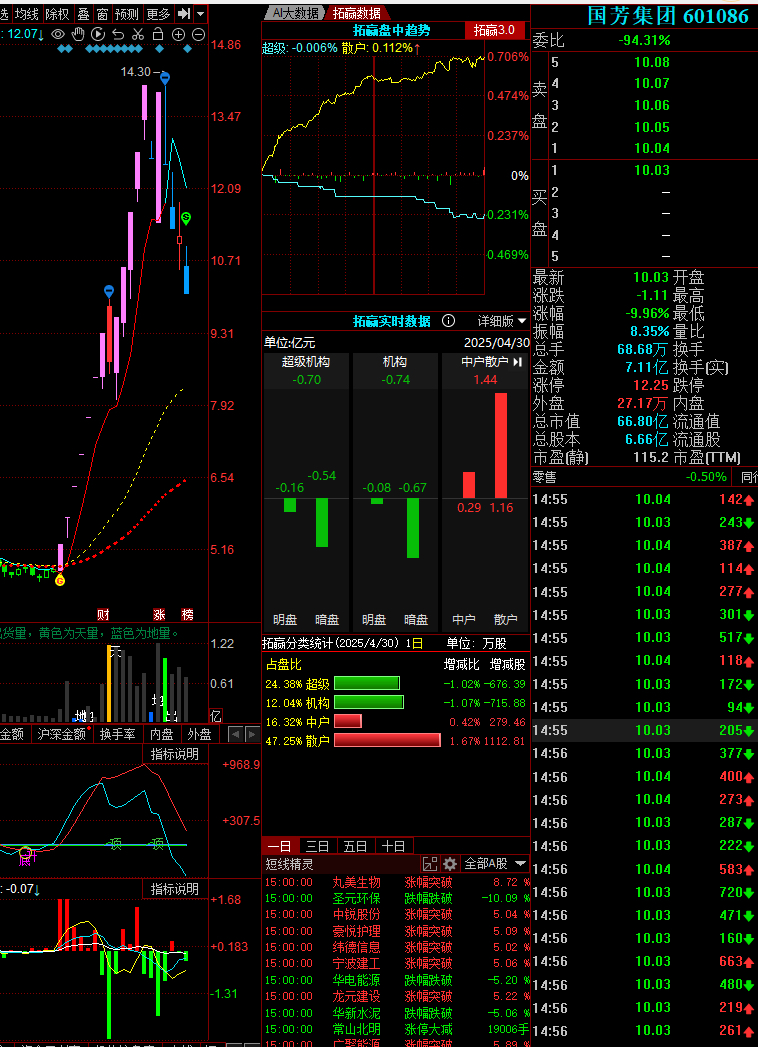Select the 换手率 indicator tab
This screenshot has height=1047, width=758.
(118, 735)
